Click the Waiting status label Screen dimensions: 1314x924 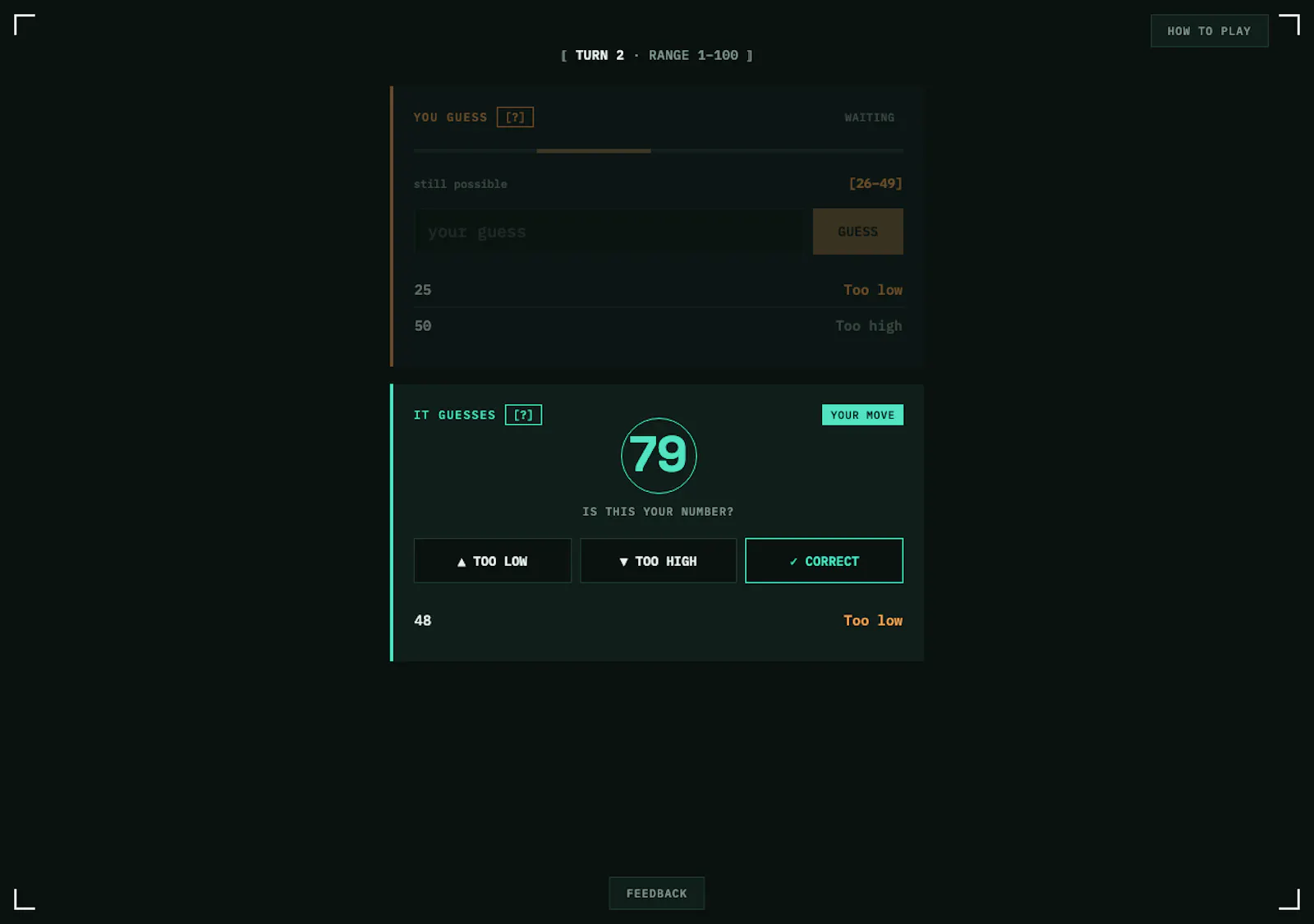tap(870, 117)
